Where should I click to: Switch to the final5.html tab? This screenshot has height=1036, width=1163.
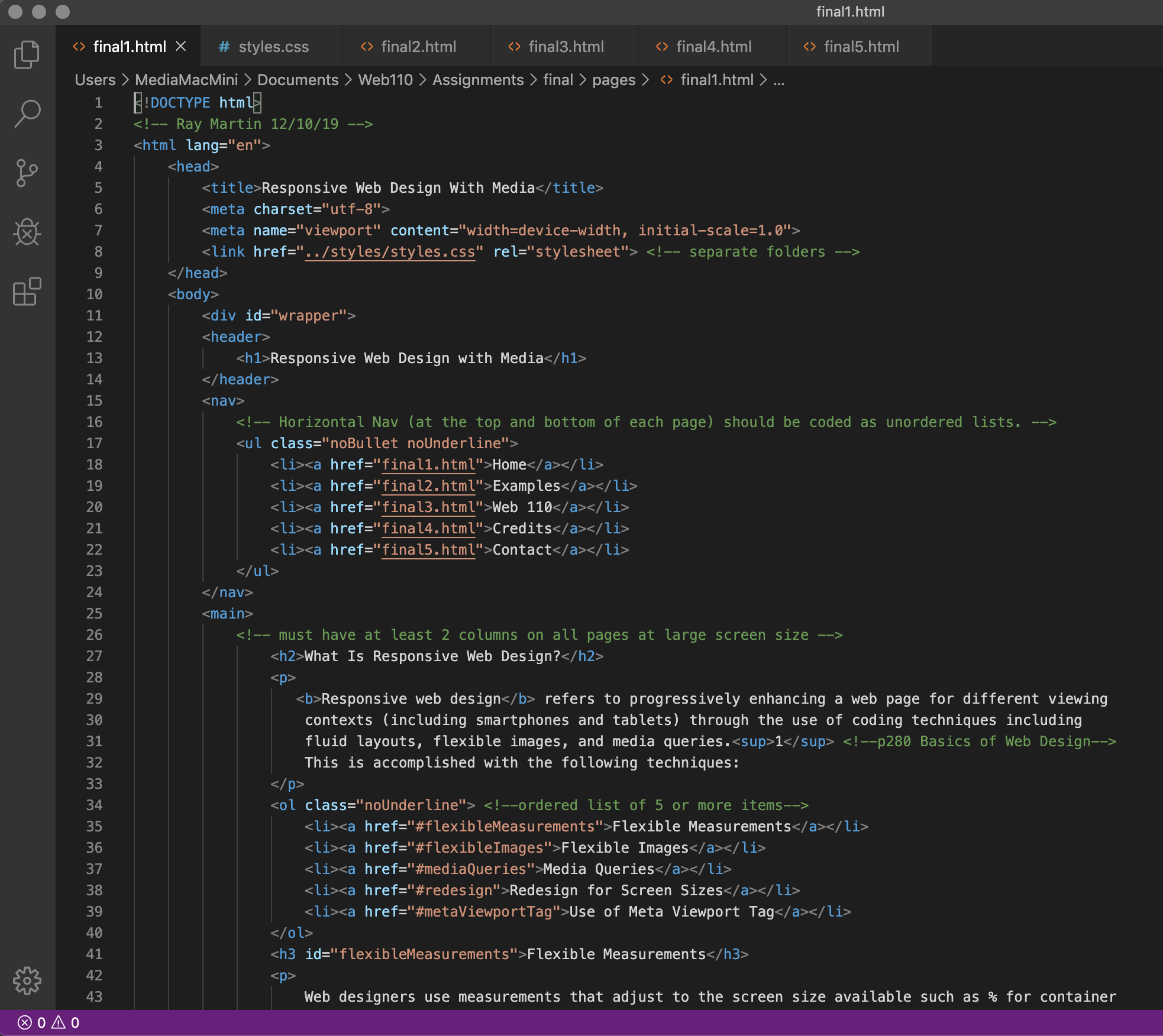coord(860,46)
